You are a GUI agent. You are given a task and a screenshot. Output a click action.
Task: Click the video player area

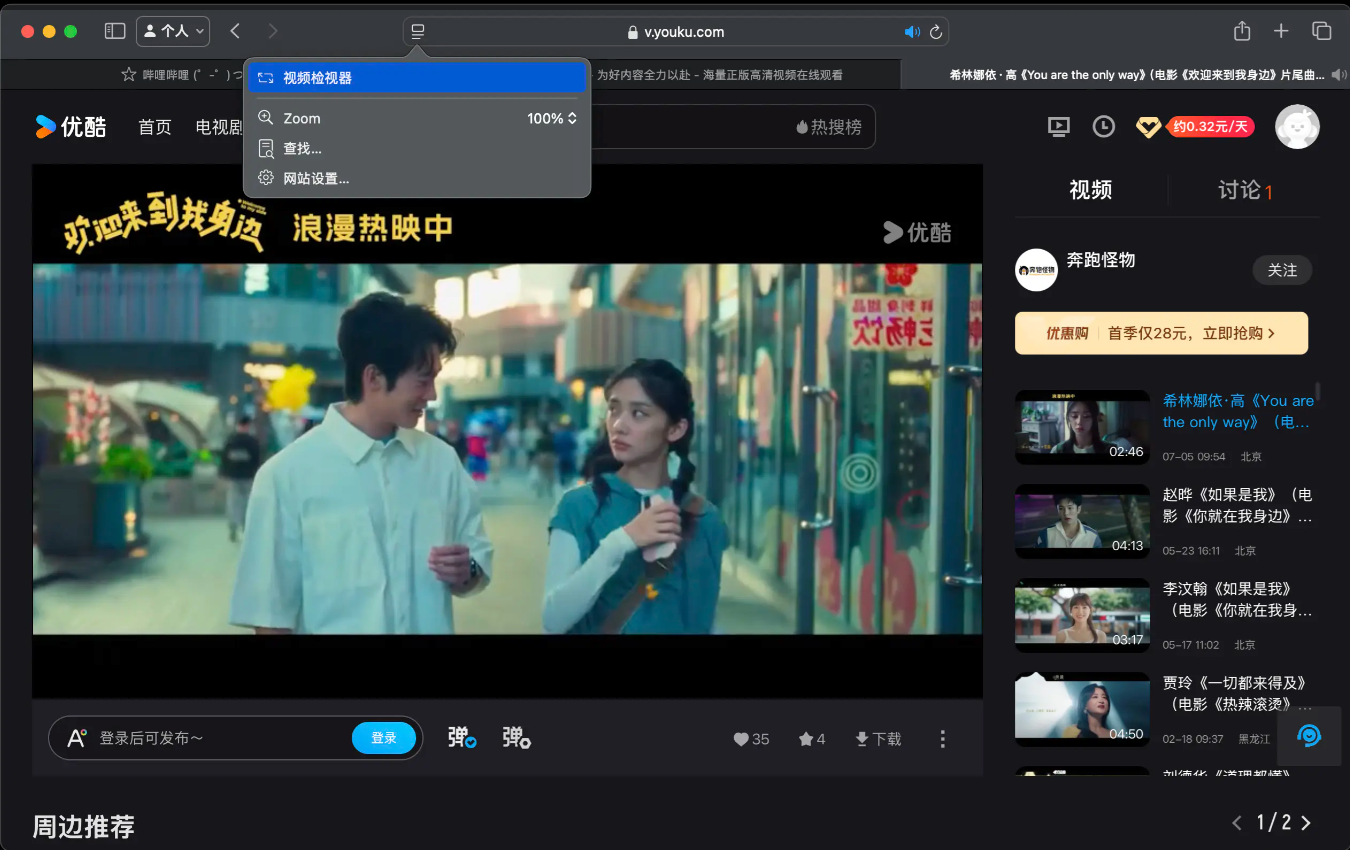pyautogui.click(x=507, y=431)
